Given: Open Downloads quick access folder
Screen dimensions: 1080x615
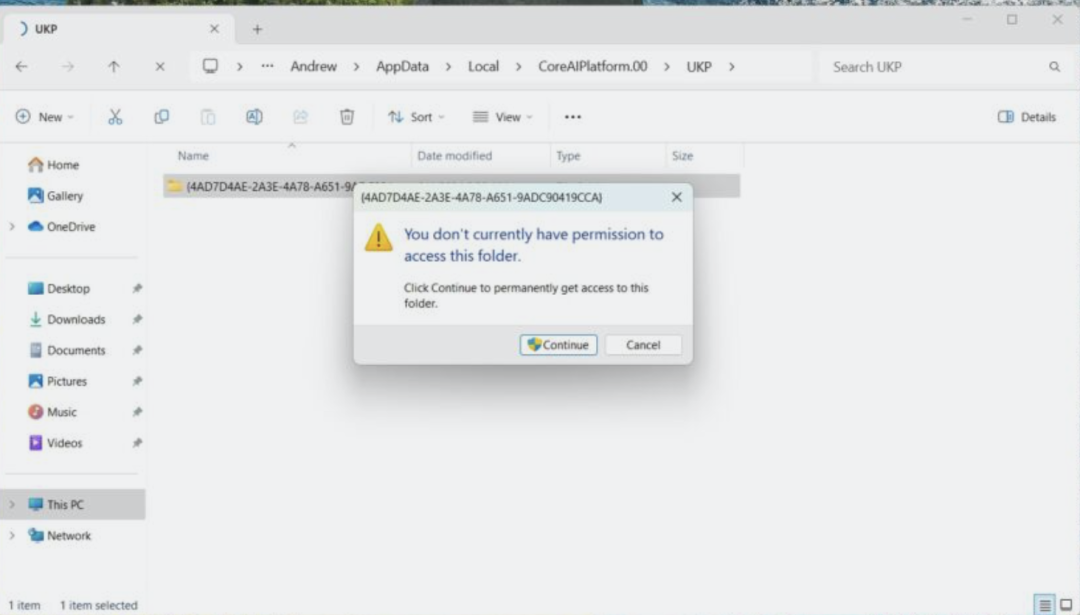Looking at the screenshot, I should click(67, 319).
